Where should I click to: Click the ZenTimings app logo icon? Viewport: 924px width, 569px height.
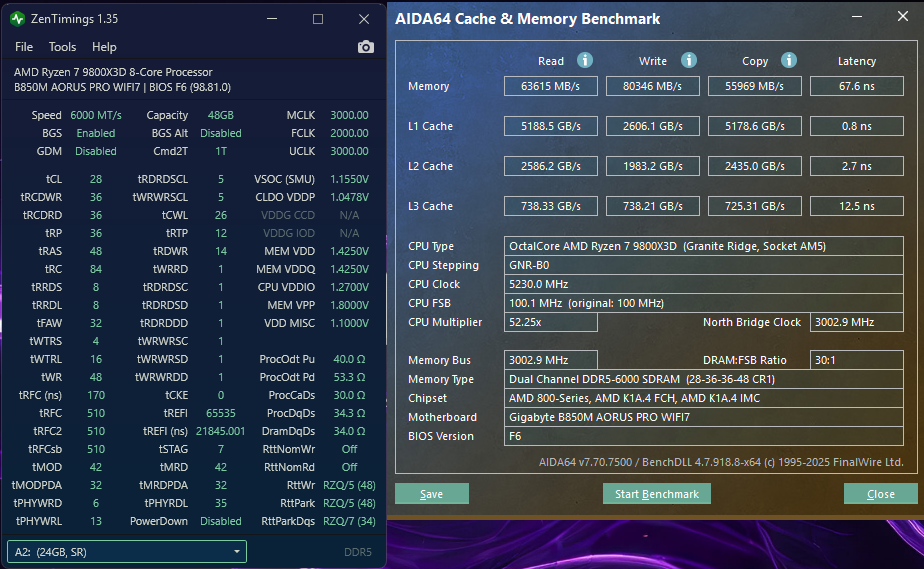point(17,19)
